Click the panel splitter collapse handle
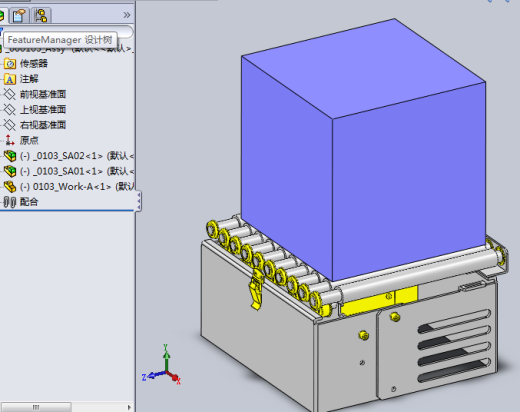The height and width of the screenshot is (412, 520). pos(139,201)
